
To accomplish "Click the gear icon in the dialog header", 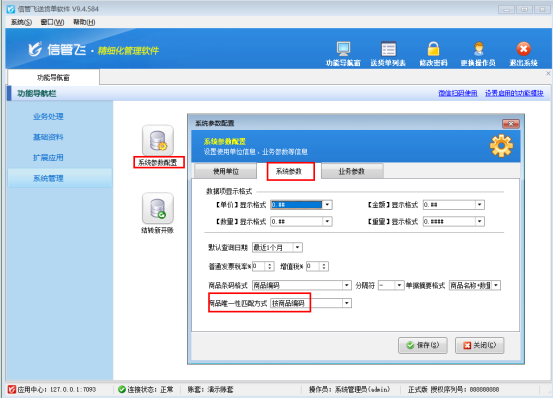I will coord(501,146).
